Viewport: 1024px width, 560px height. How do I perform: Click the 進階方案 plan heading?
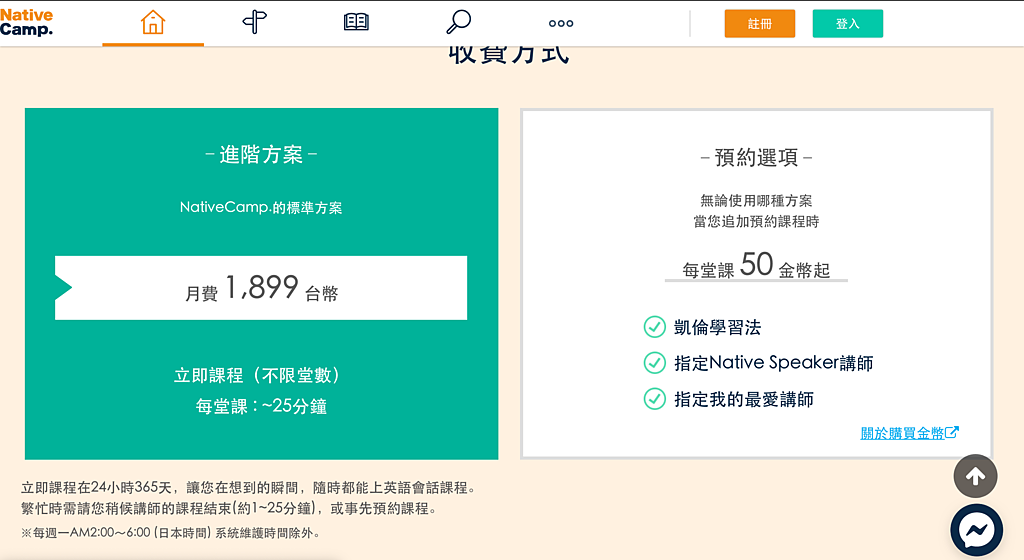click(261, 155)
